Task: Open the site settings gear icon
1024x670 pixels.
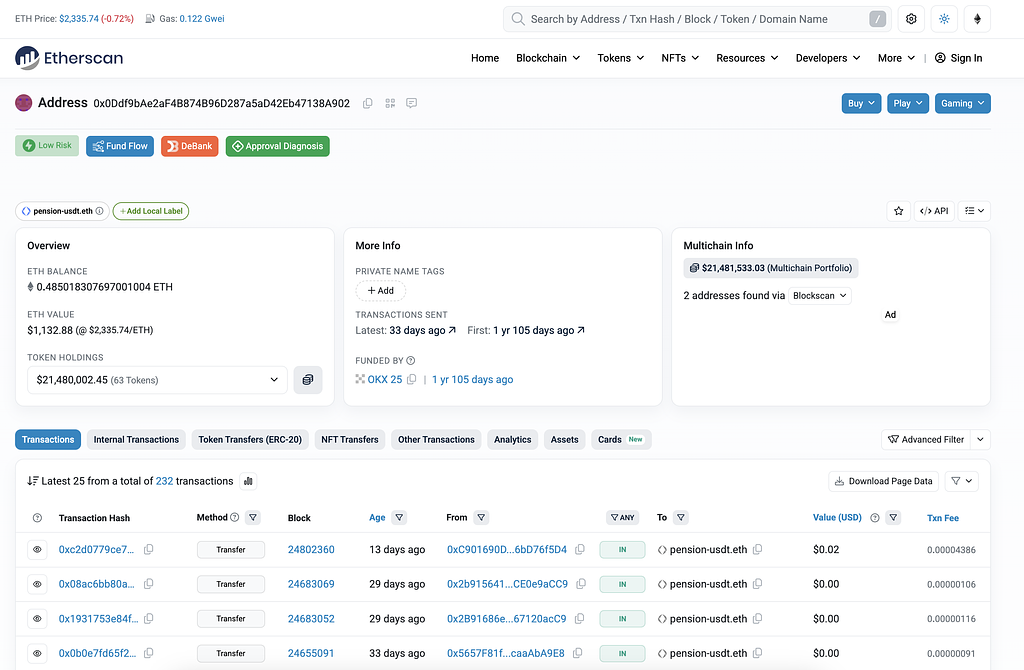Action: tap(911, 19)
